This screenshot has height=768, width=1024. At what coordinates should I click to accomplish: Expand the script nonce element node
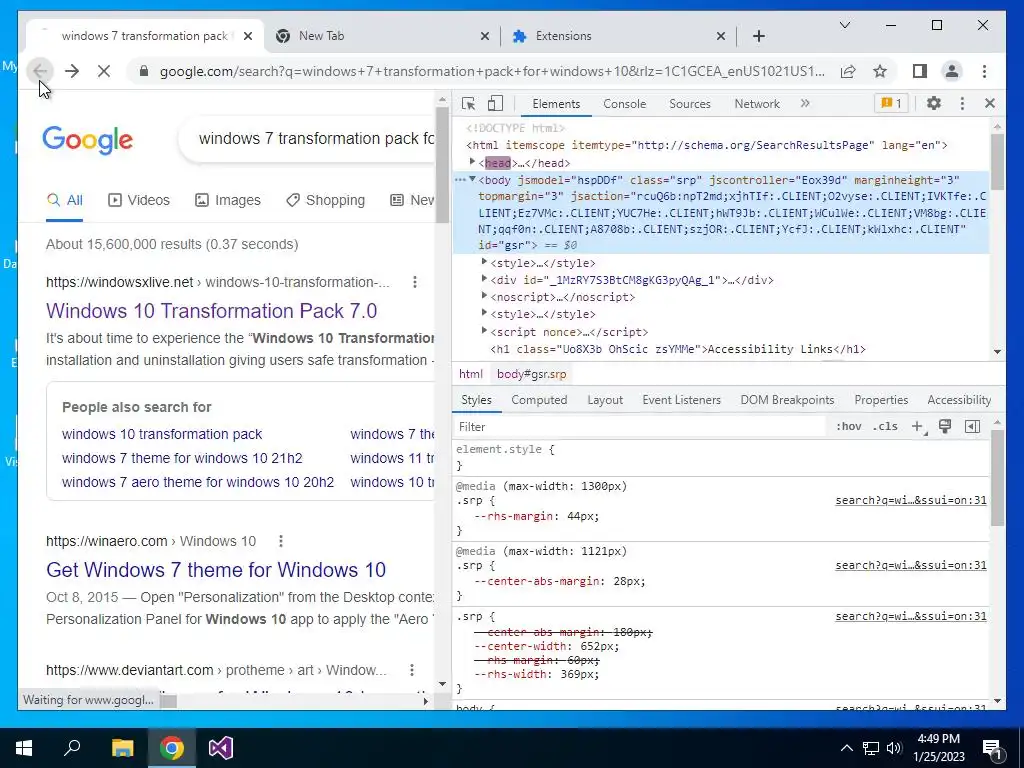[x=484, y=330]
